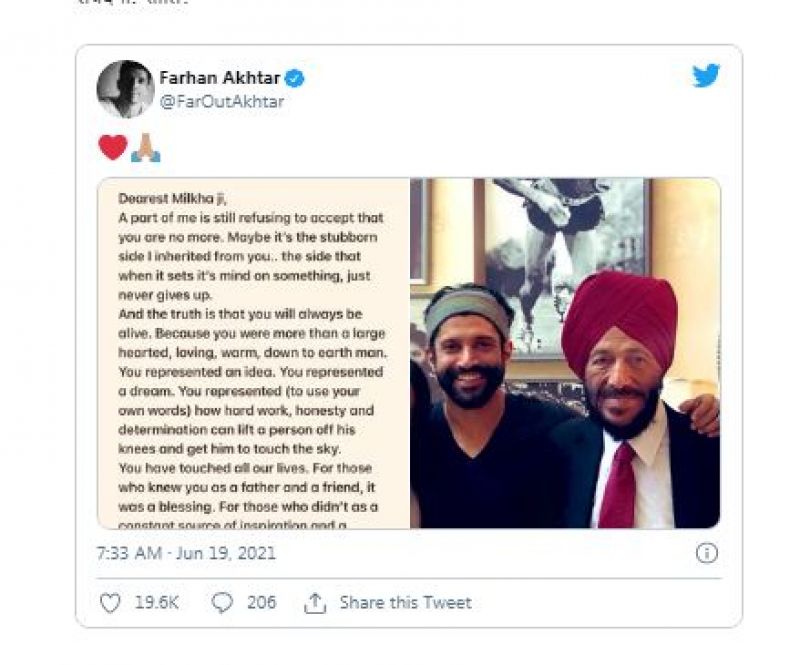Click the share arrow icon
The height and width of the screenshot is (665, 800).
pyautogui.click(x=316, y=603)
